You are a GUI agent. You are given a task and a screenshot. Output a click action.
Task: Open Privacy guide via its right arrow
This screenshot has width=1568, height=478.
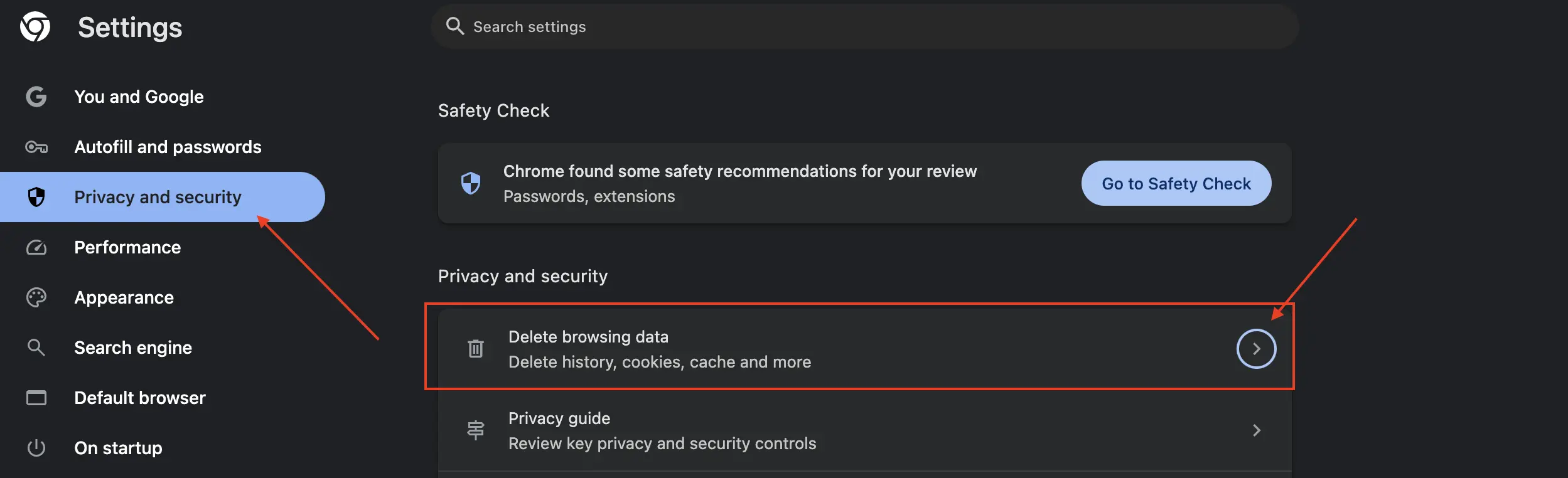[1256, 430]
